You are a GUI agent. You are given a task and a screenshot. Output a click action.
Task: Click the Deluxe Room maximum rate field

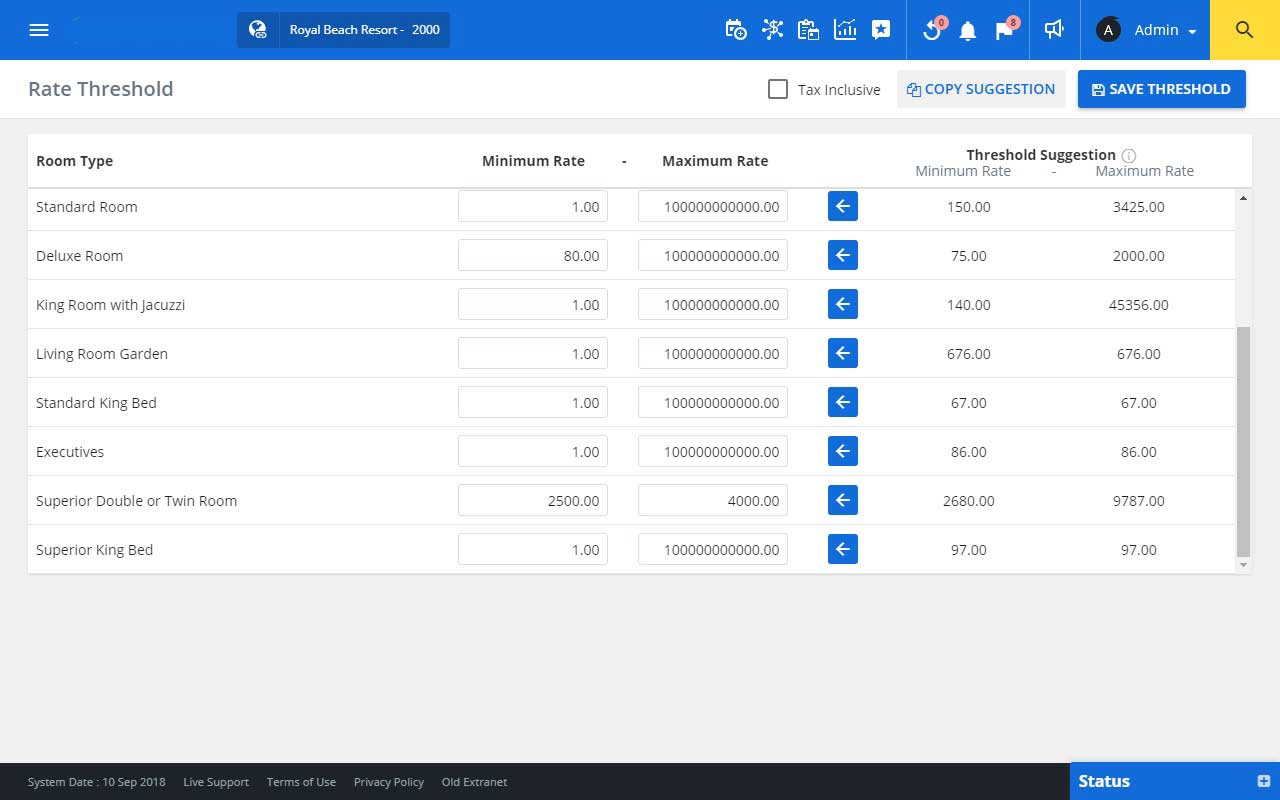point(713,255)
